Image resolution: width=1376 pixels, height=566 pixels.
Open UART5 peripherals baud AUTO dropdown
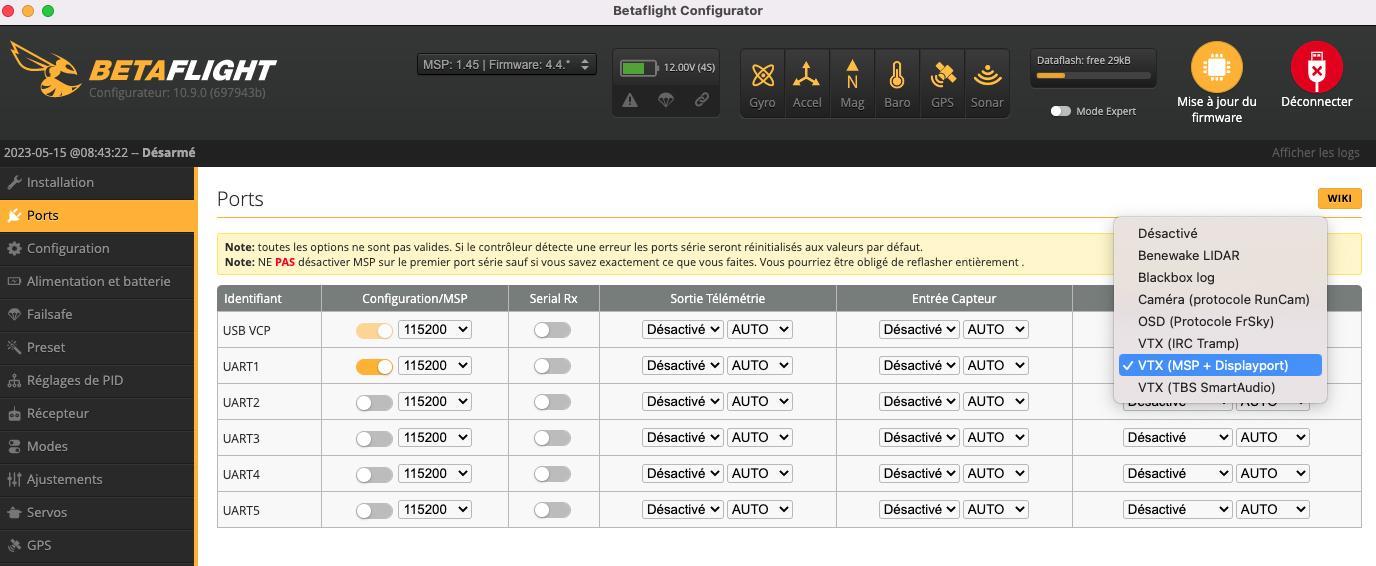1272,509
